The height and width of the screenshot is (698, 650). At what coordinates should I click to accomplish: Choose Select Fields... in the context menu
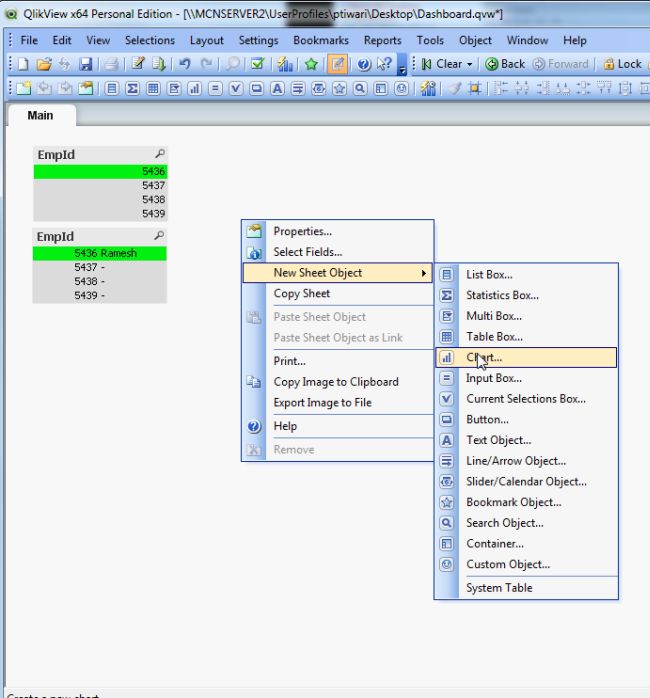(338, 252)
